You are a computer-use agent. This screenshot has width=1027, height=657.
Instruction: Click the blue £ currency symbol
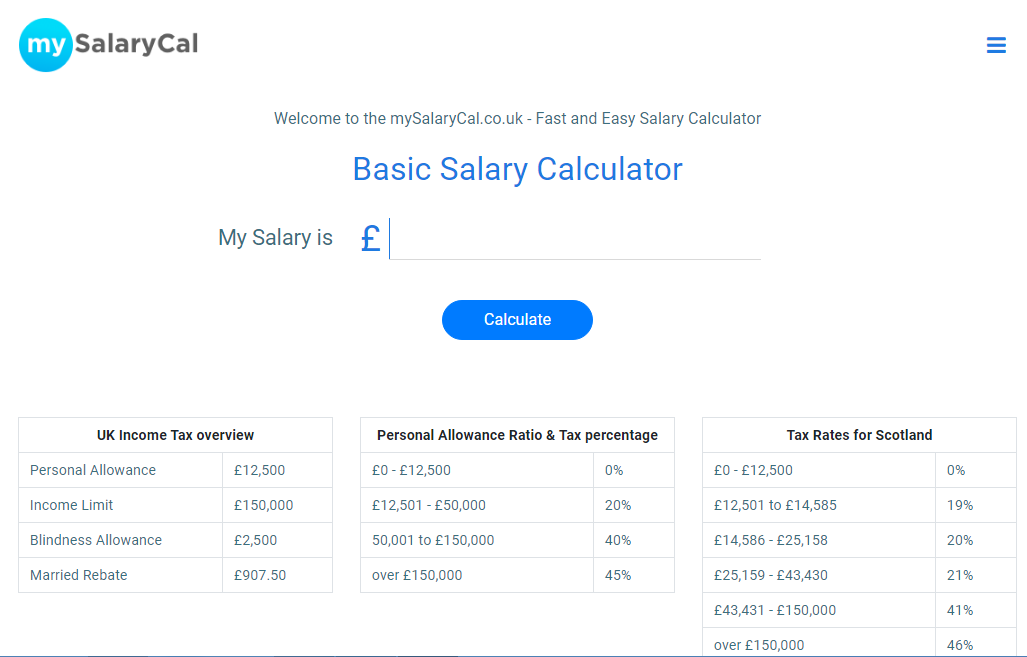(370, 237)
